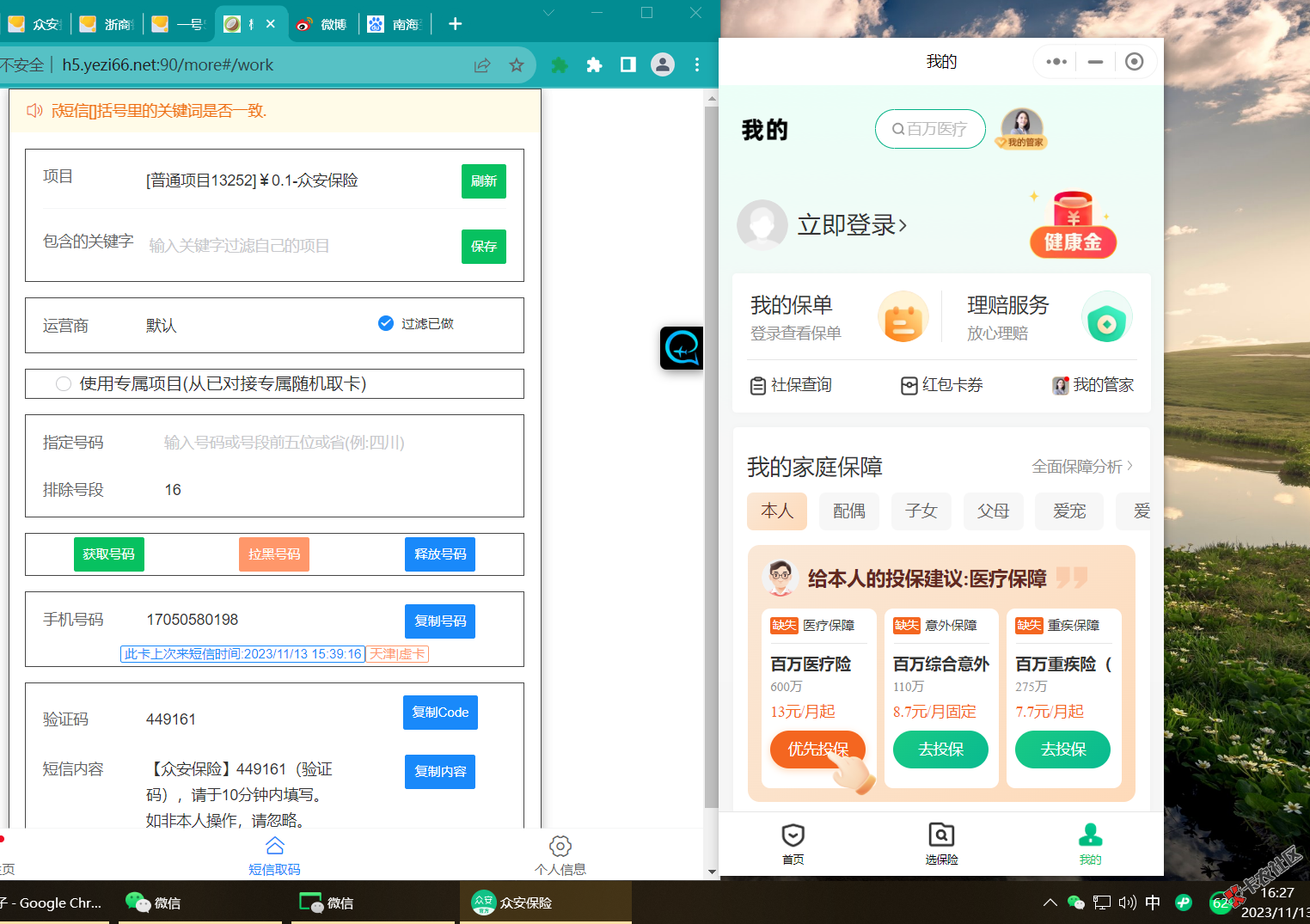Open the 健康金 red packet icon

click(x=1073, y=225)
